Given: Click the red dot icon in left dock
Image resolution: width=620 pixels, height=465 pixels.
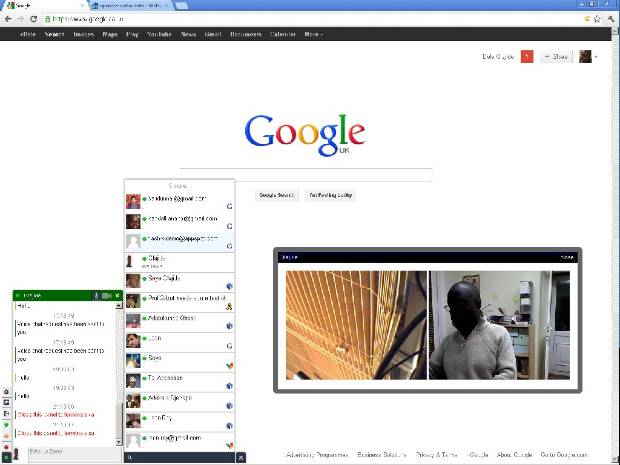Looking at the screenshot, I should (6, 447).
